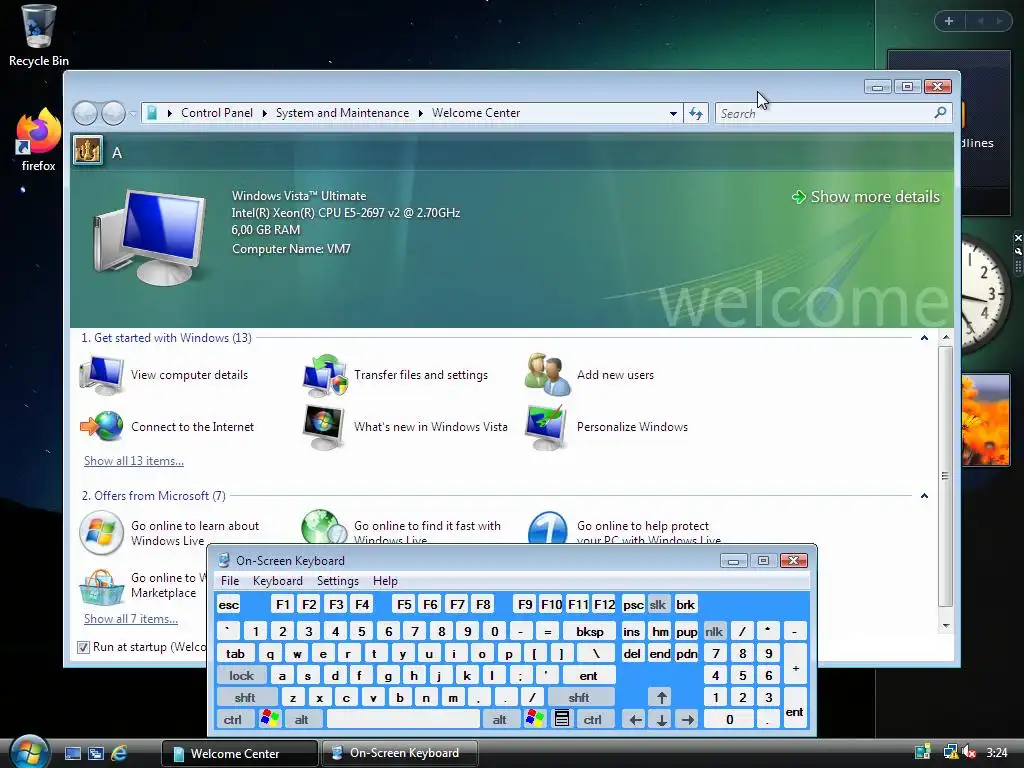This screenshot has width=1024, height=768.
Task: Click the Windows Marketplace basket icon
Action: tap(101, 586)
